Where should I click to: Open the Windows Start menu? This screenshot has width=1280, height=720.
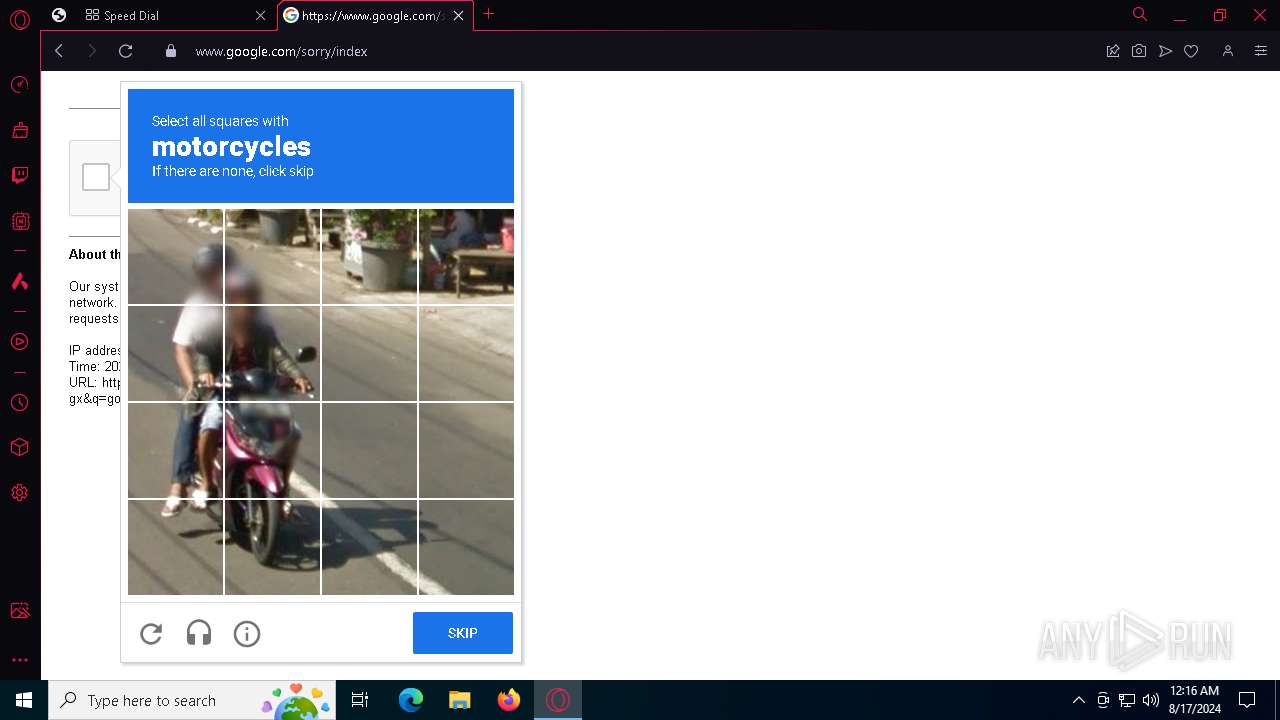pos(24,700)
